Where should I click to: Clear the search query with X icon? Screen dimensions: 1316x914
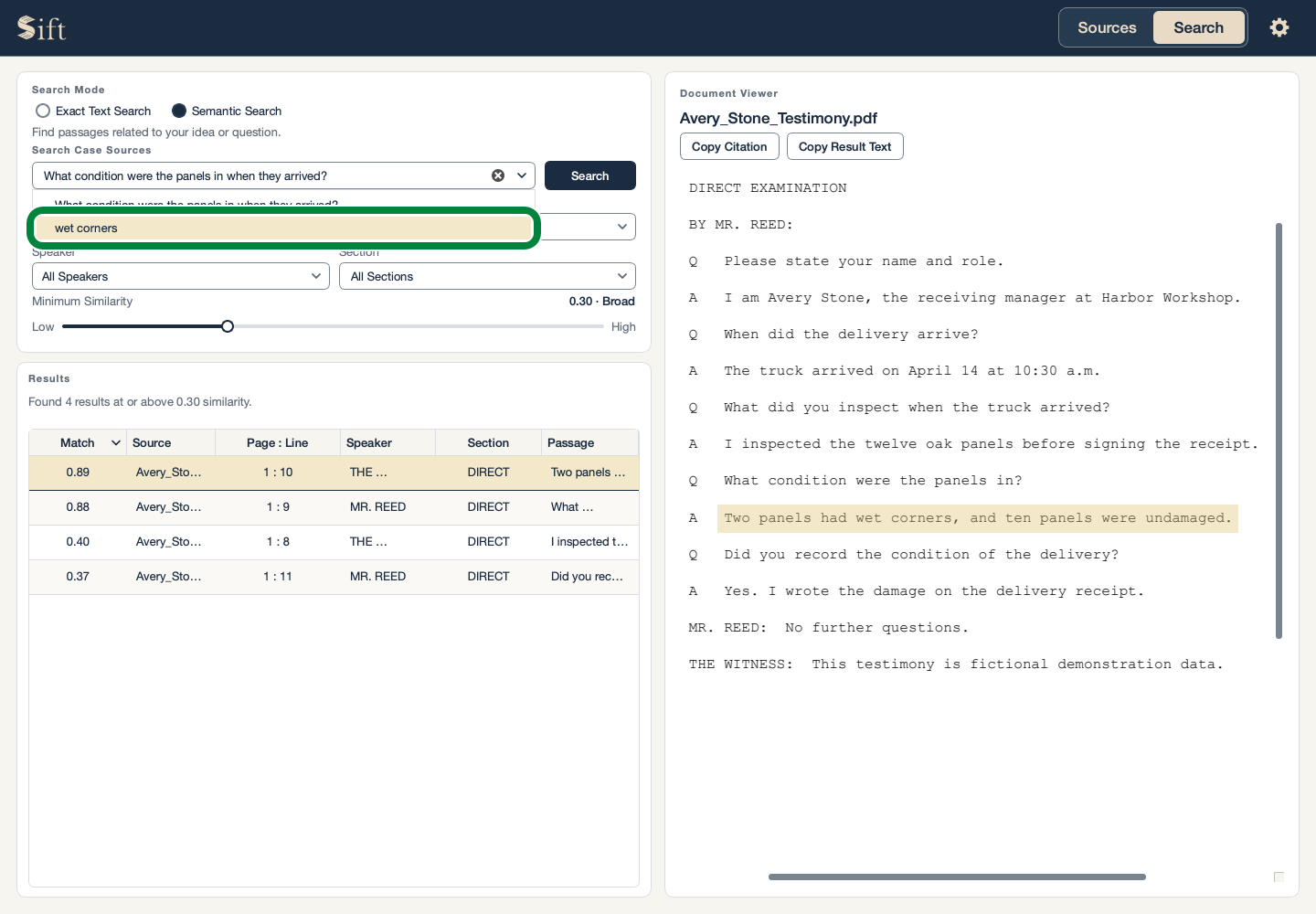point(498,175)
